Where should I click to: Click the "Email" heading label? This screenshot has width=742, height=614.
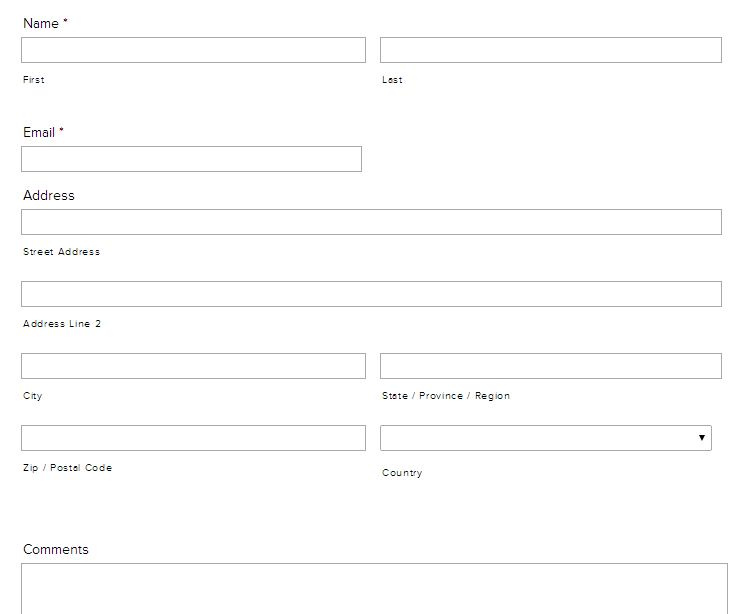pyautogui.click(x=39, y=132)
